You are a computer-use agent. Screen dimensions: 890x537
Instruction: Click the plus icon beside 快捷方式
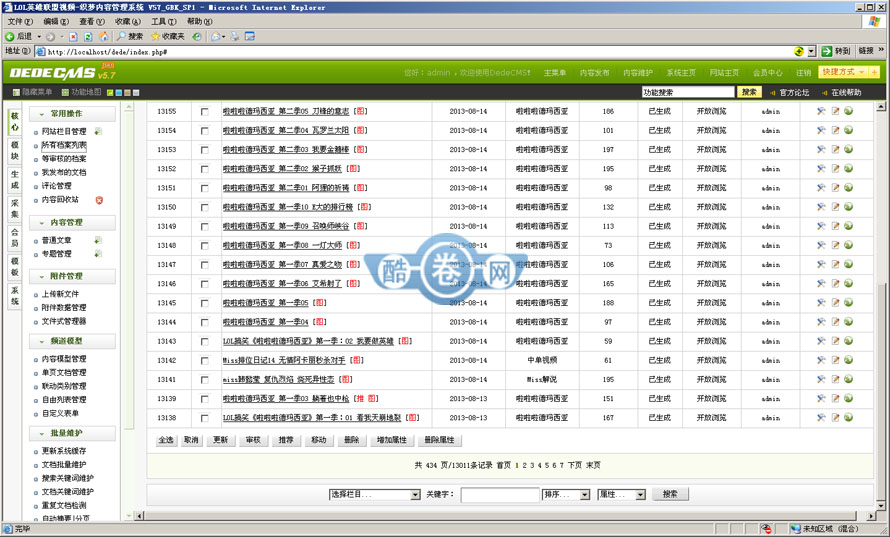873,72
